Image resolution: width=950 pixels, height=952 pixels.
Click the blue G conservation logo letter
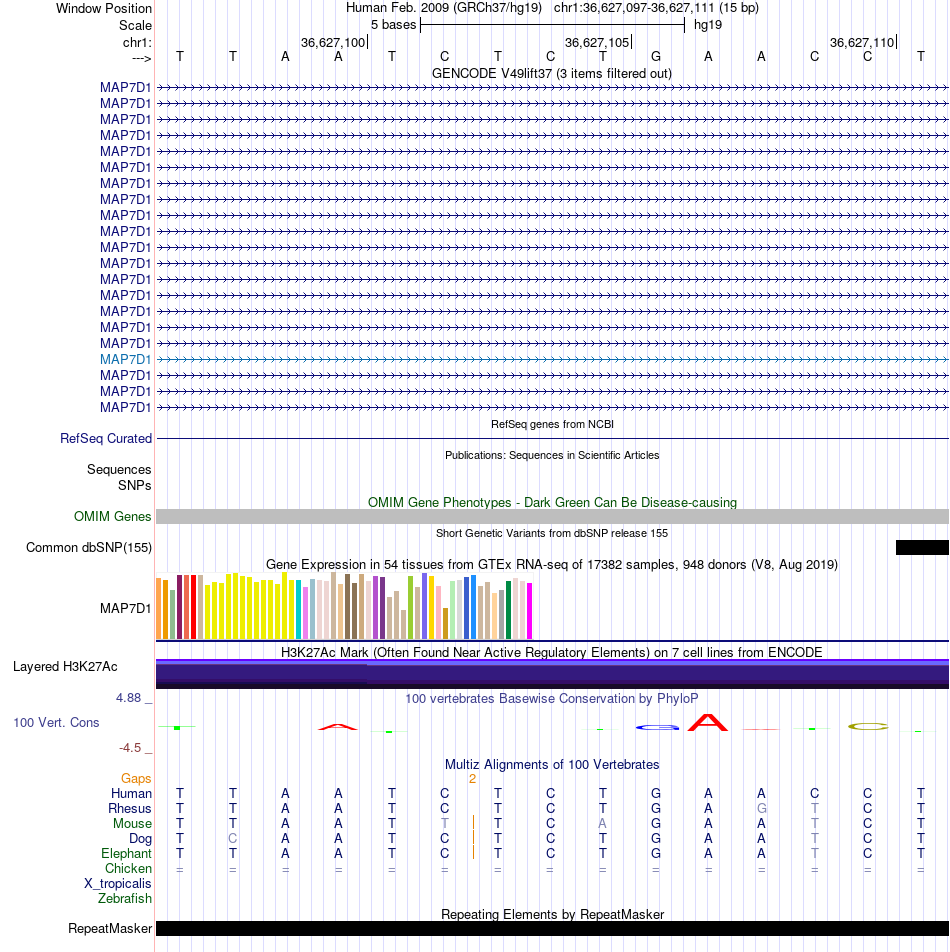point(657,727)
